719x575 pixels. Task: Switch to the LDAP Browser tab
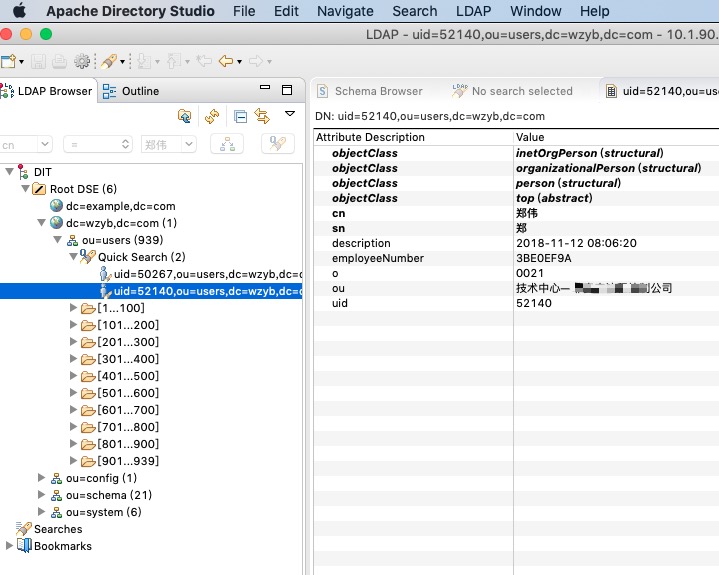click(48, 91)
